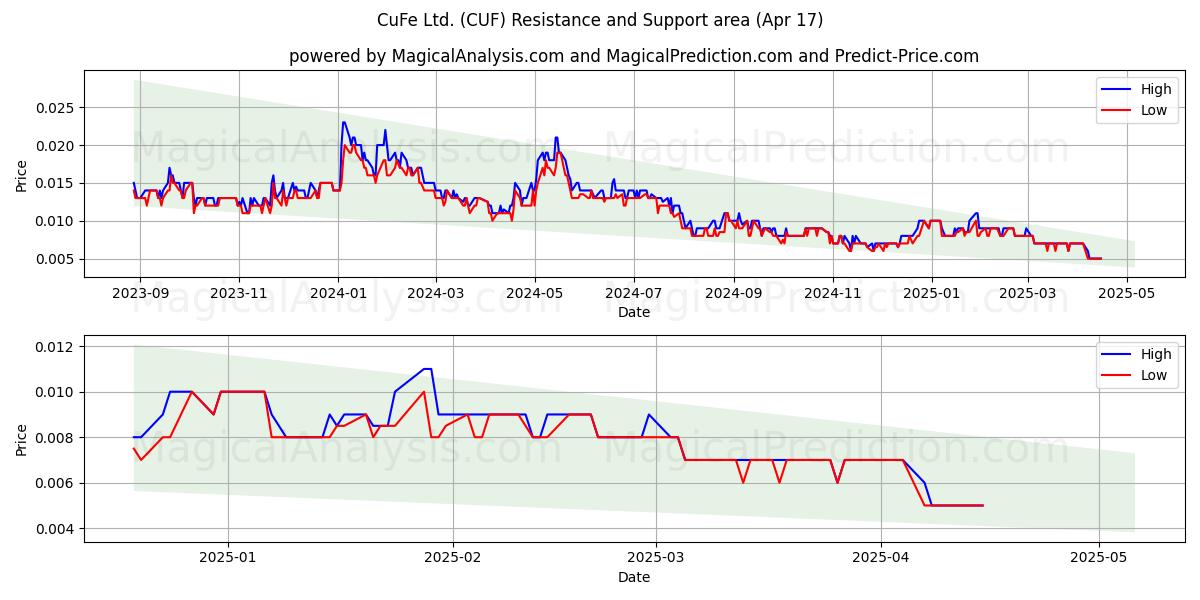Click the bottom chart y-axis value '0.004'

click(57, 529)
